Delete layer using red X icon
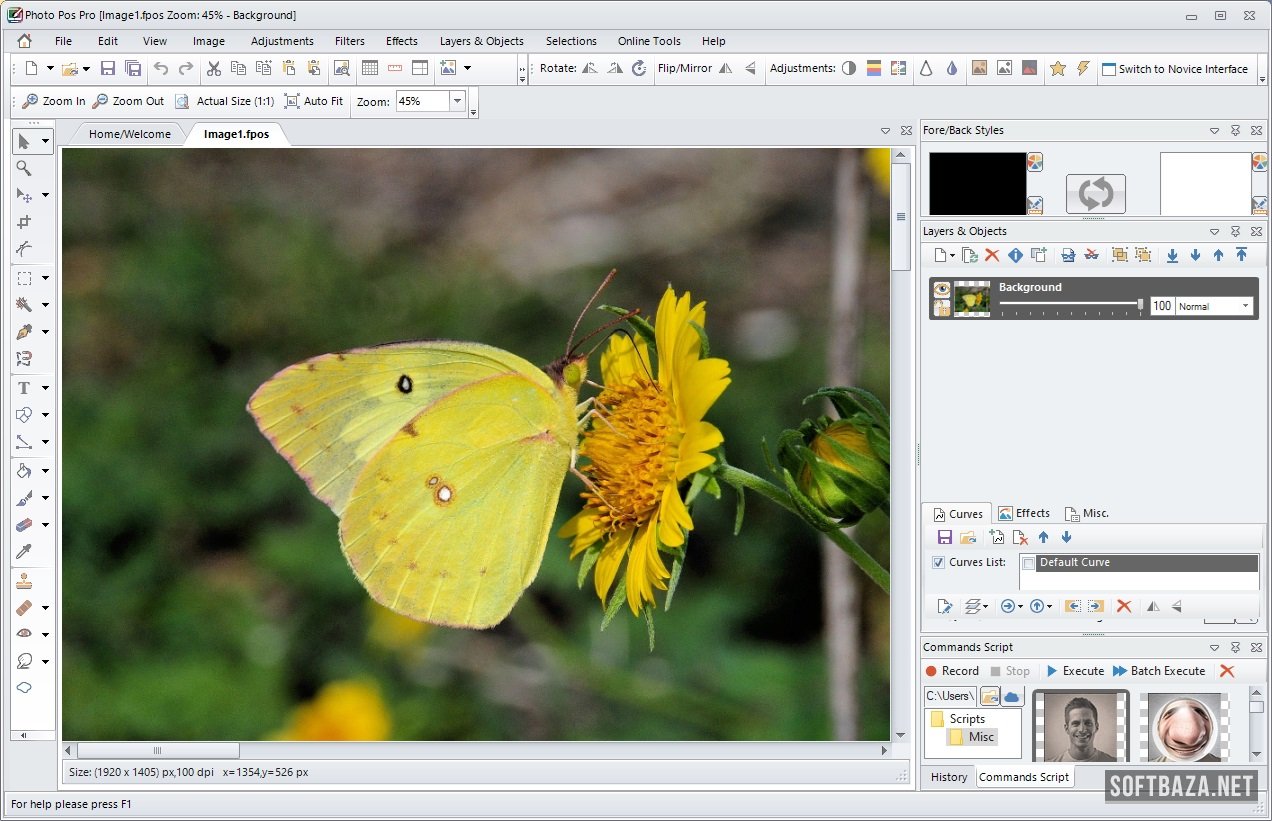Screen dimensions: 1272x821 click(992, 256)
